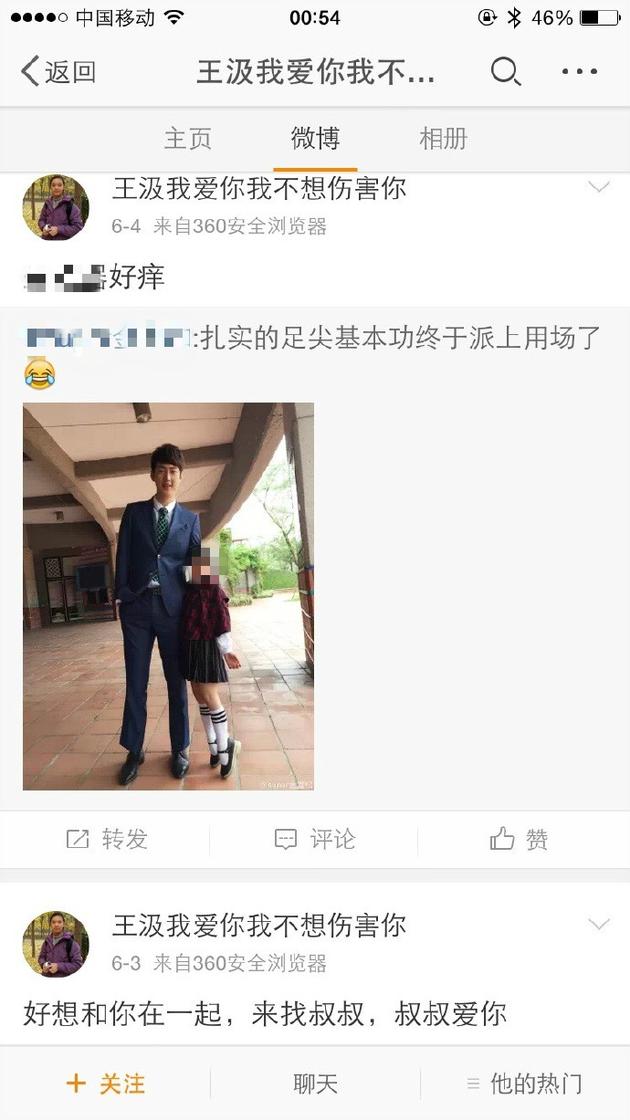
Task: Tap the search magnifier icon
Action: (x=506, y=71)
